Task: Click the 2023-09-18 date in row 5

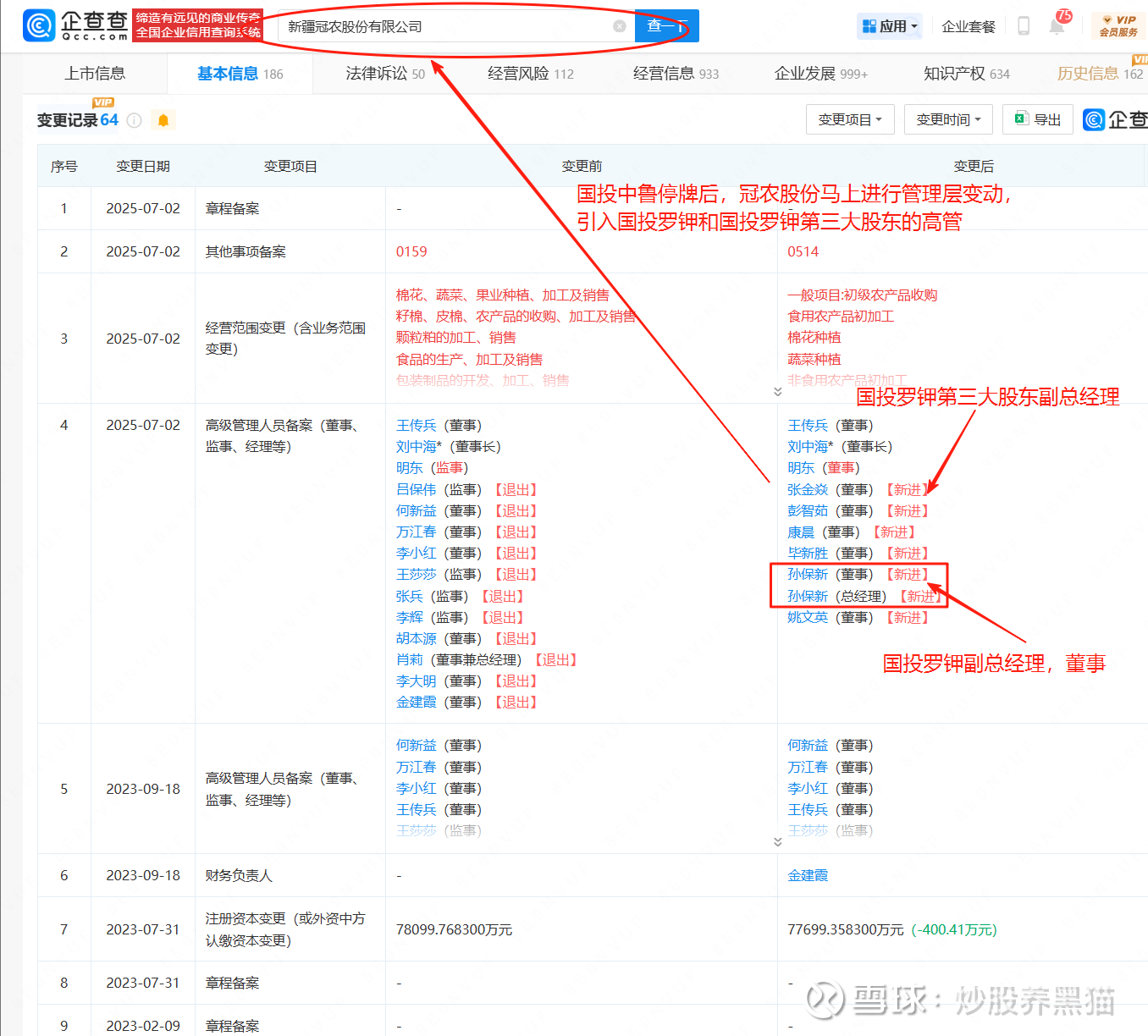Action: click(143, 789)
